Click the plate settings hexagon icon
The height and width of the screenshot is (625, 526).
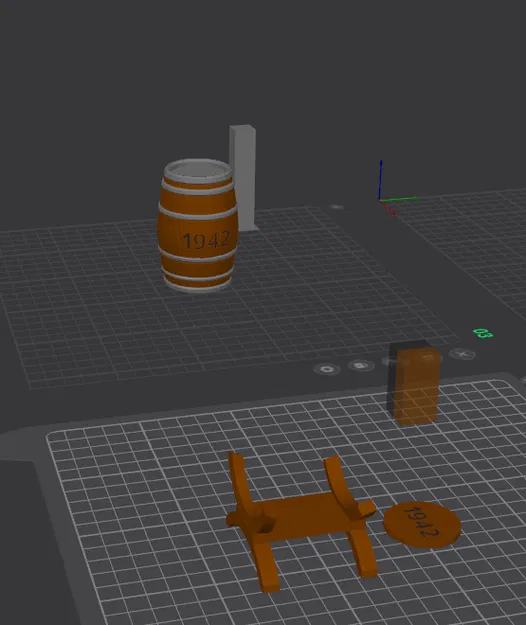click(x=327, y=369)
